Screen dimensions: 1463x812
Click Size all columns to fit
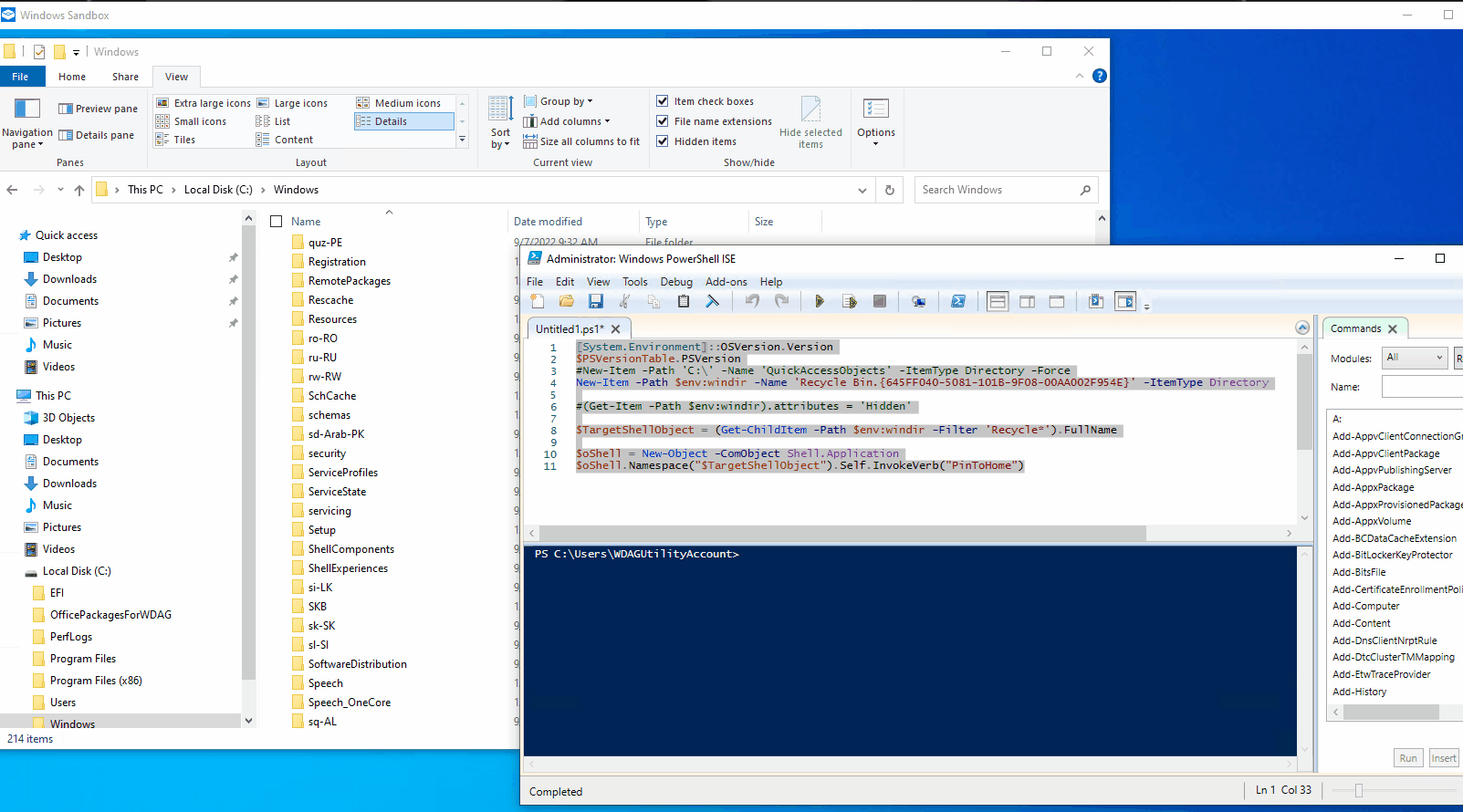pyautogui.click(x=581, y=141)
